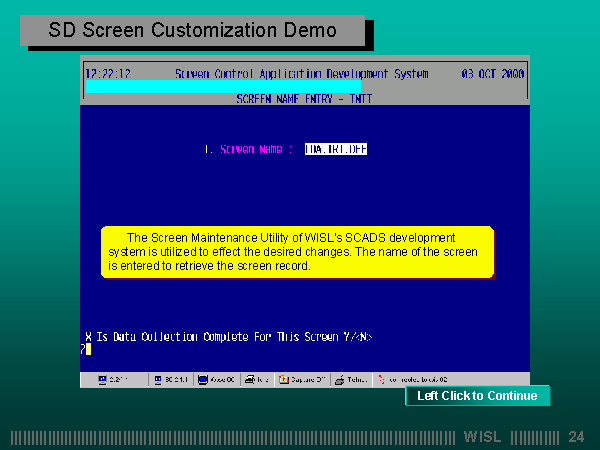Click the SD Screen Customization Demo title
The image size is (600, 450).
pyautogui.click(x=193, y=31)
